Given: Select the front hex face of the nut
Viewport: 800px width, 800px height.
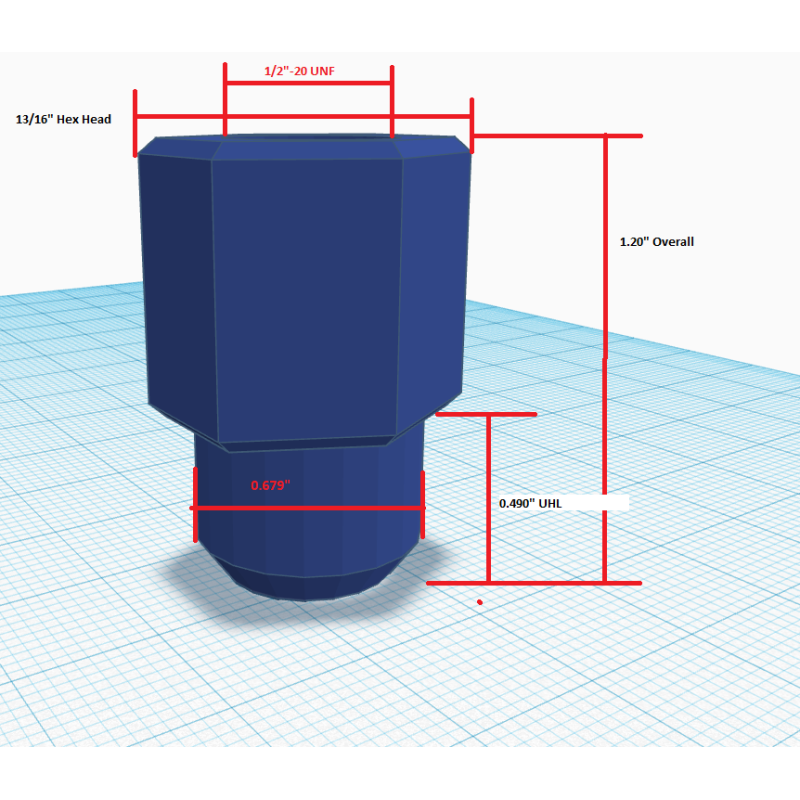Looking at the screenshot, I should point(306,298).
